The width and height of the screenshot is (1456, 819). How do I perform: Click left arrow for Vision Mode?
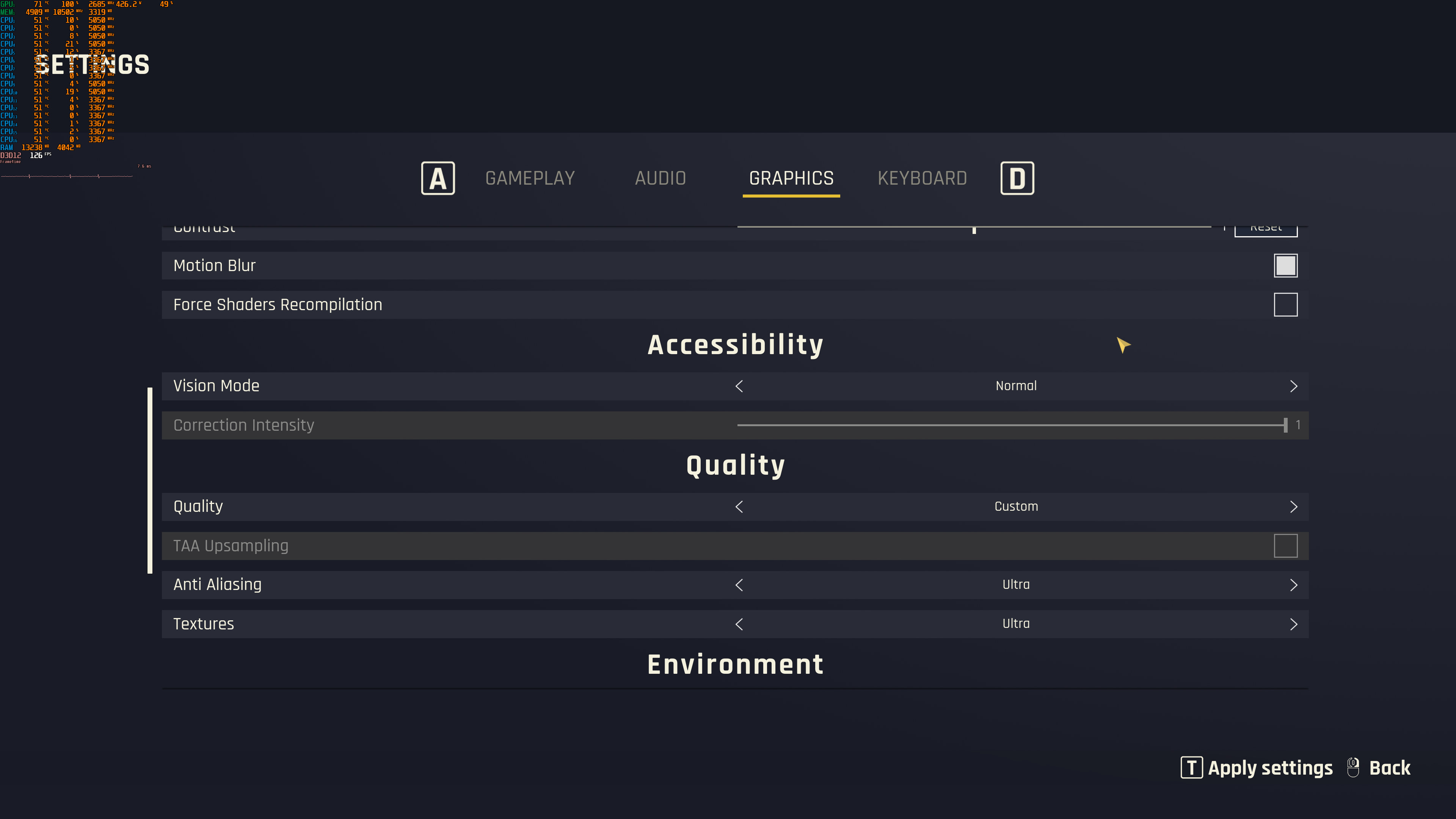click(739, 386)
